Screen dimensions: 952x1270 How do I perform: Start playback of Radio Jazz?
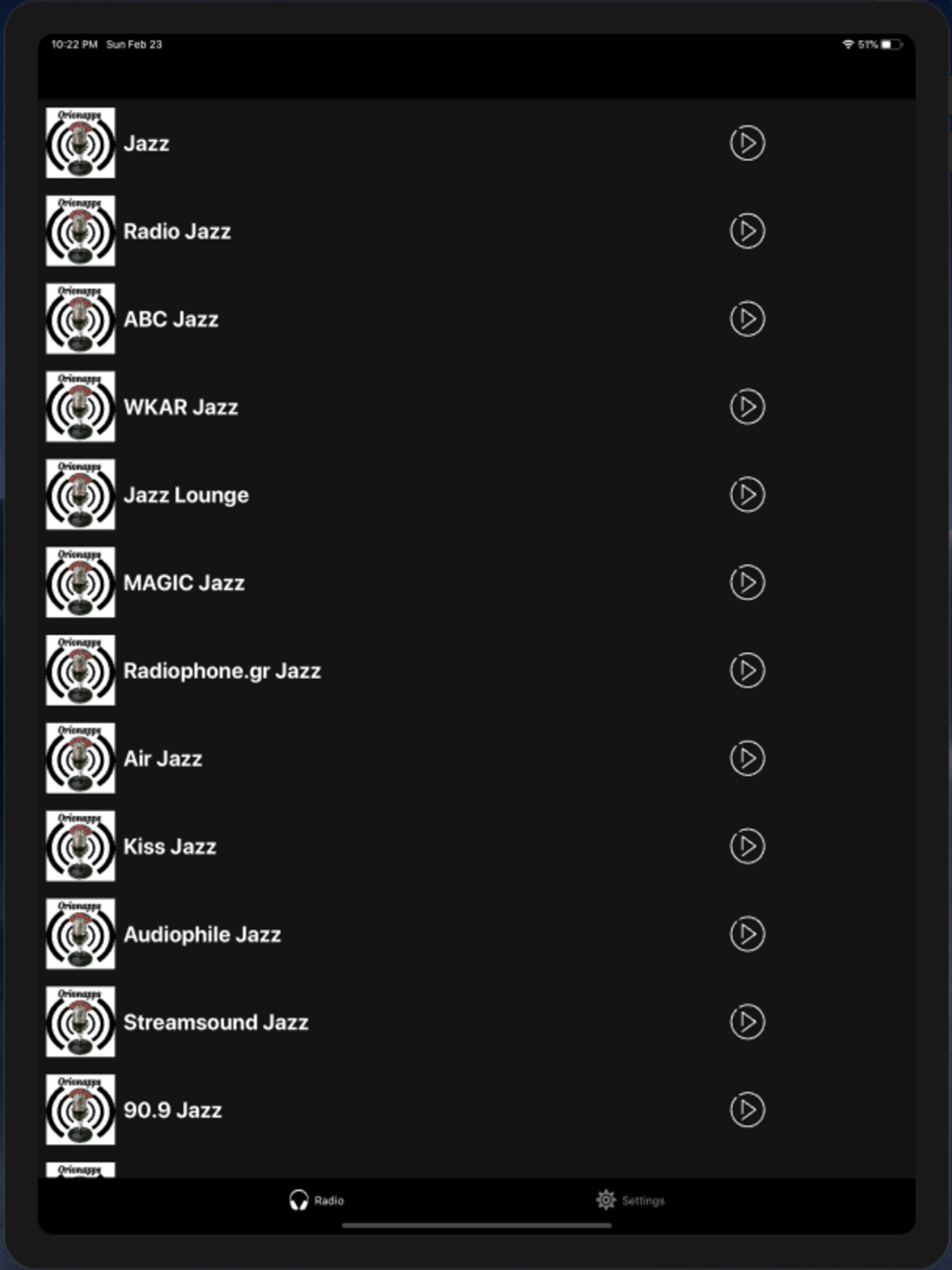click(x=747, y=231)
